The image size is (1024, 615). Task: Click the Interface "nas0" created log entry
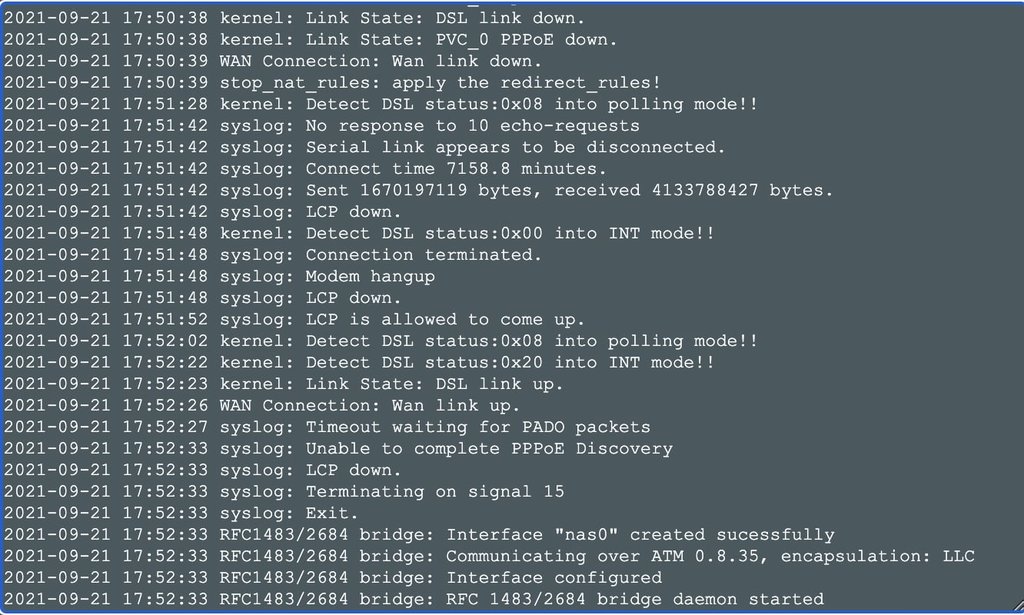click(419, 535)
